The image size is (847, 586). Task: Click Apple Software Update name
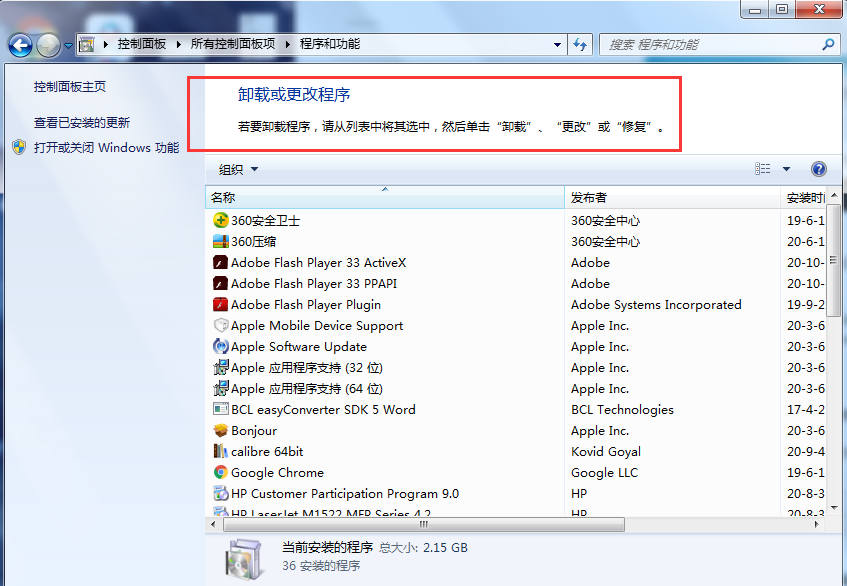coord(299,347)
